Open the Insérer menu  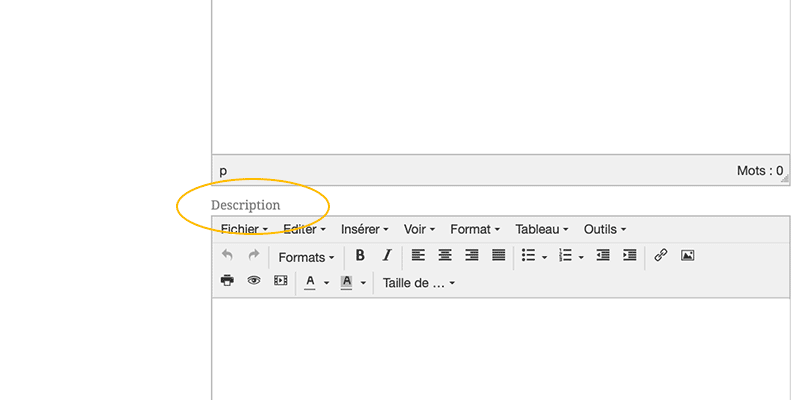[x=364, y=229]
